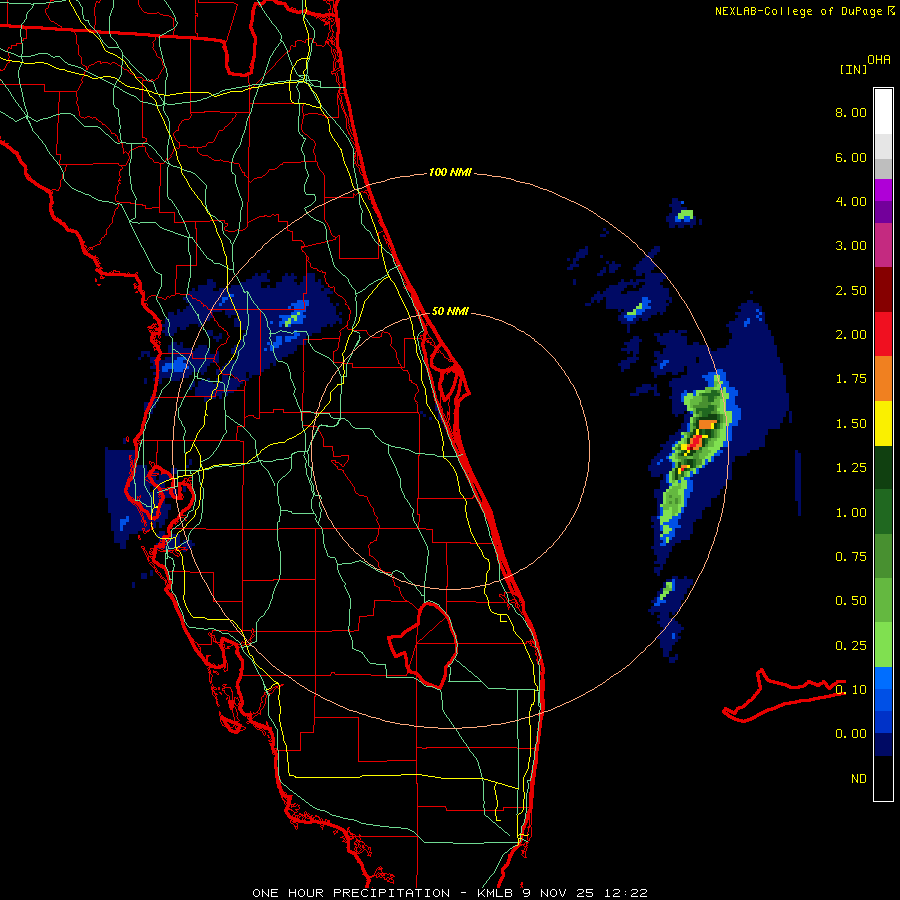Click the 1.25 legend value
900x900 pixels.
pos(851,468)
